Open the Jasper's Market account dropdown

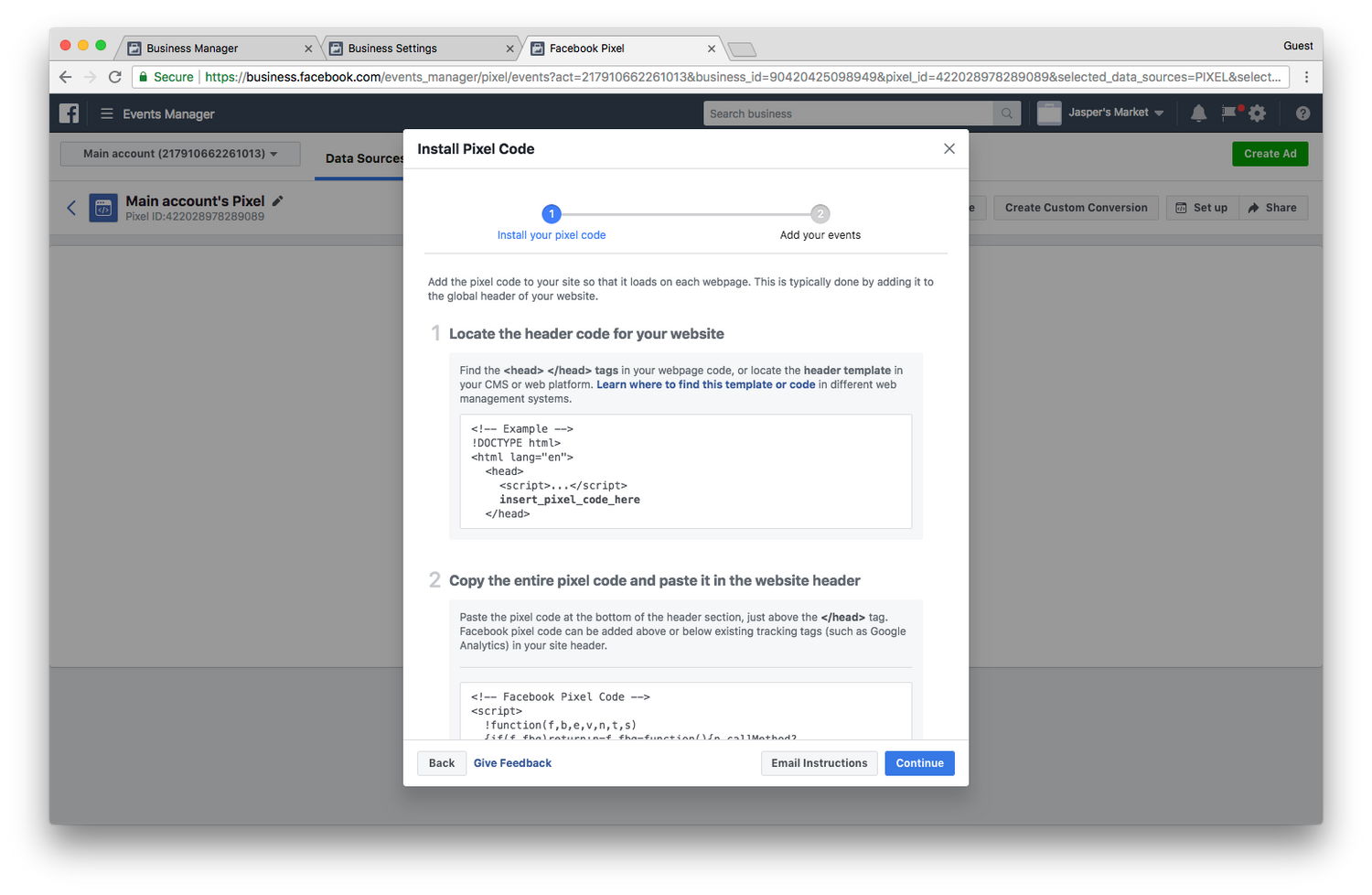tap(1102, 113)
